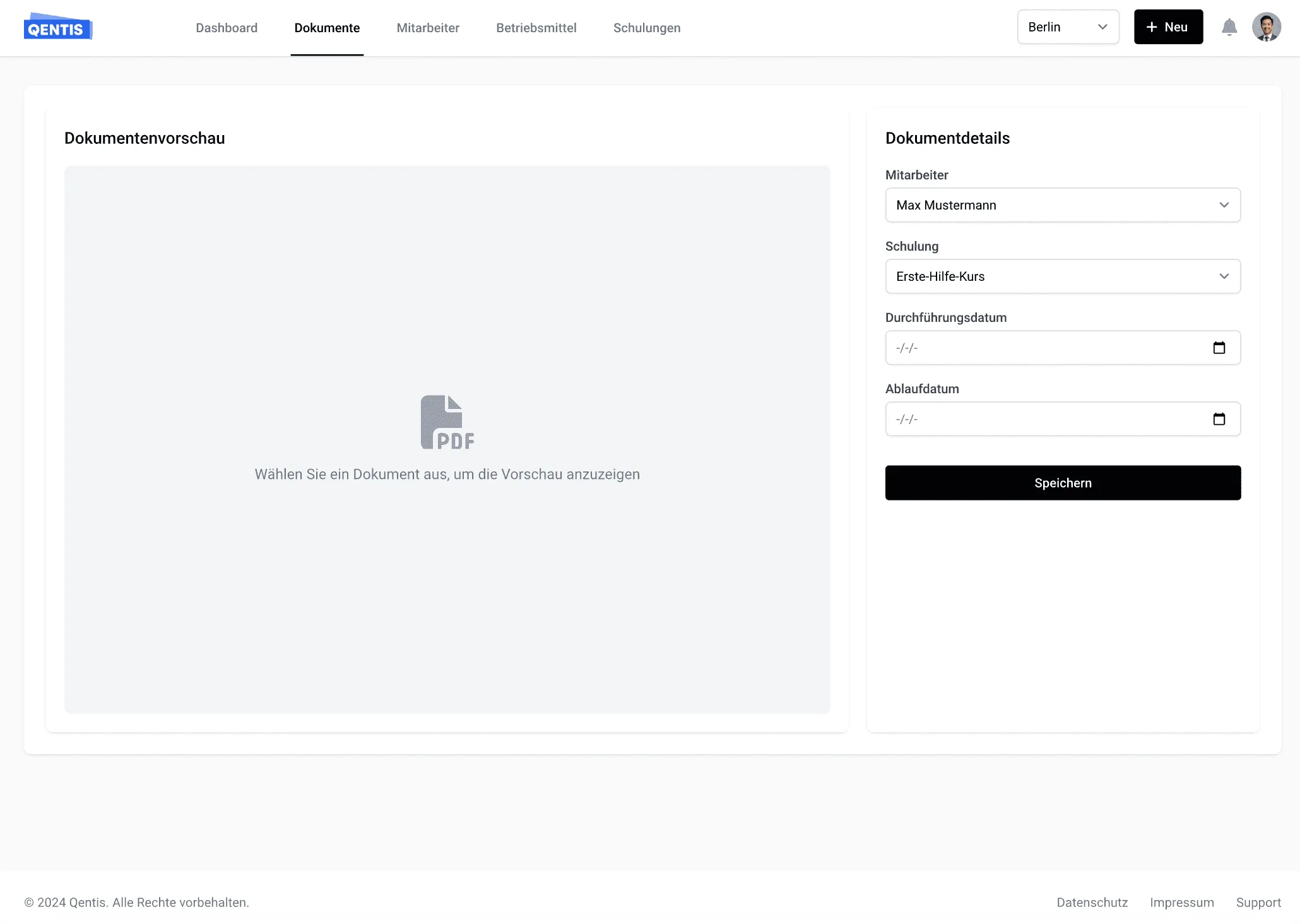Expand the Berlin location dropdown
The height and width of the screenshot is (924, 1300).
click(x=1068, y=27)
